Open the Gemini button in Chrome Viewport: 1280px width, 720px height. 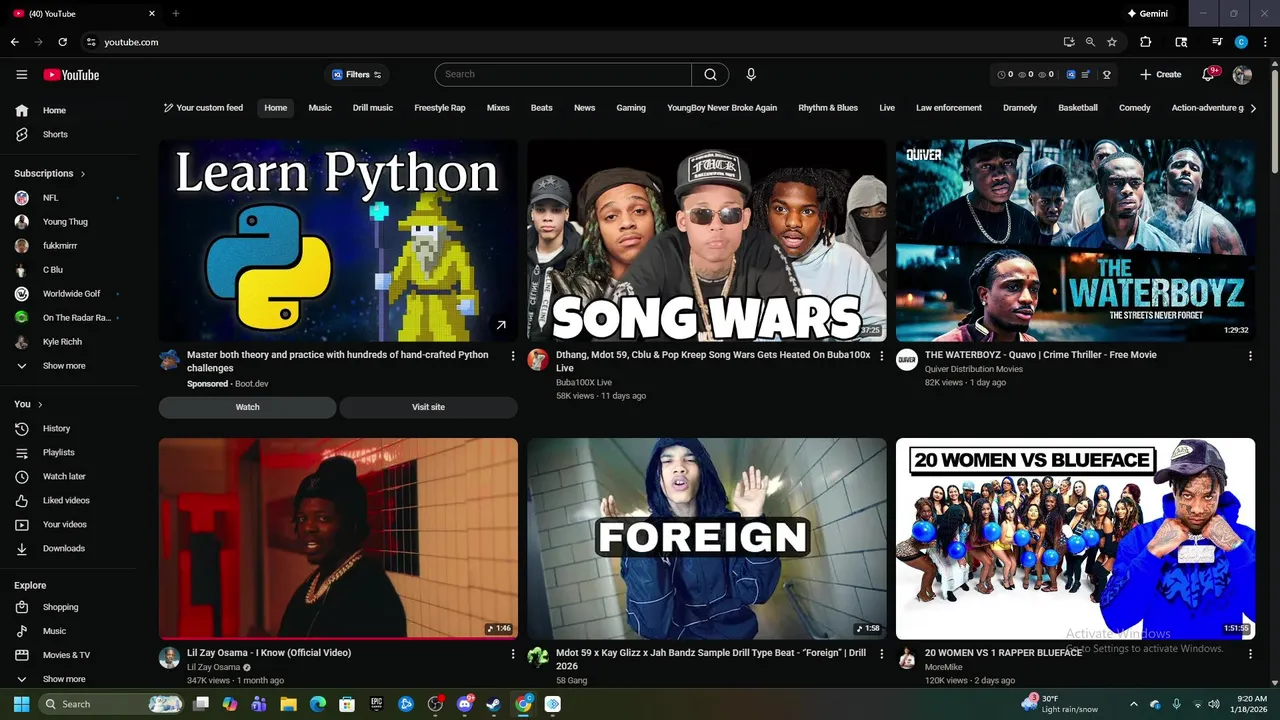coord(1147,14)
